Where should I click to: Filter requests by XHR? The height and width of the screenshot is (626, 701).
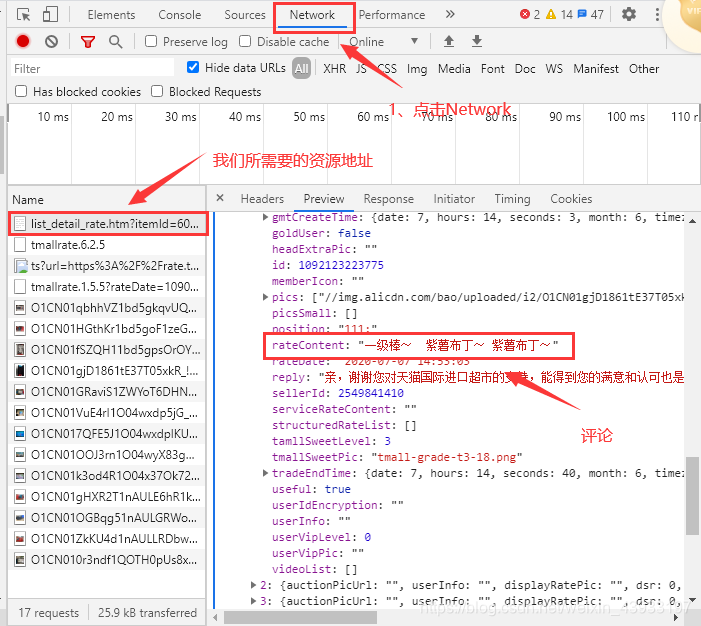[334, 68]
